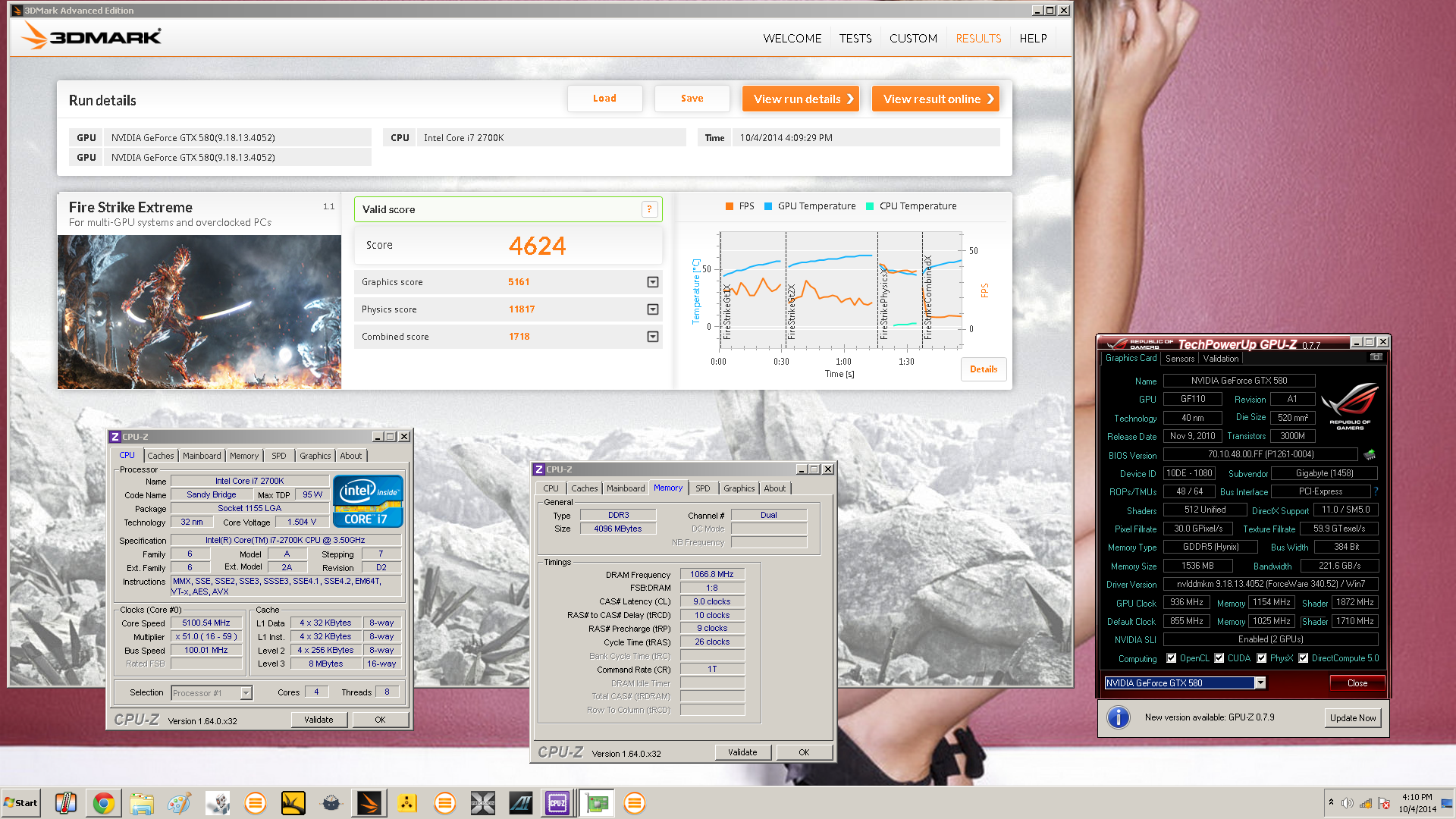Click GPU-Z screenshot camera icon
The height and width of the screenshot is (819, 1456).
coord(1376,358)
